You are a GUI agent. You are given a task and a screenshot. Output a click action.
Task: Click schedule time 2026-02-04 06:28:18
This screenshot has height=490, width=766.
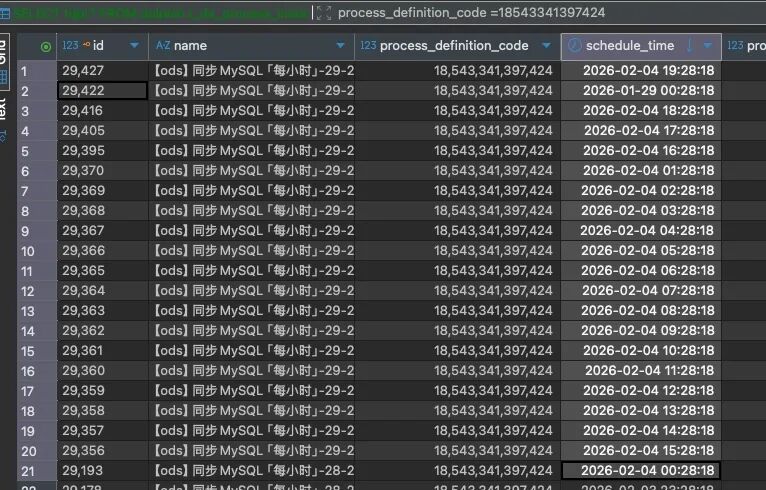[641, 271]
